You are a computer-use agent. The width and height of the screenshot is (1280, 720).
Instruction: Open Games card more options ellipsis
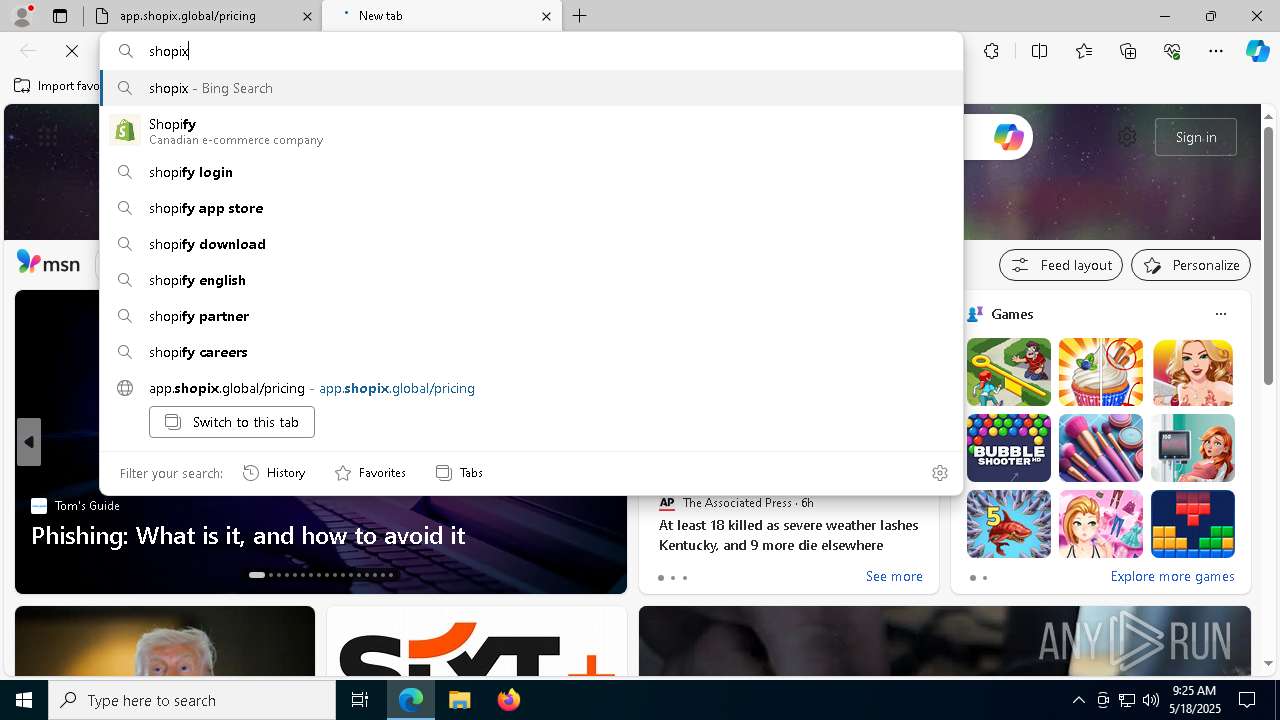pos(1221,314)
